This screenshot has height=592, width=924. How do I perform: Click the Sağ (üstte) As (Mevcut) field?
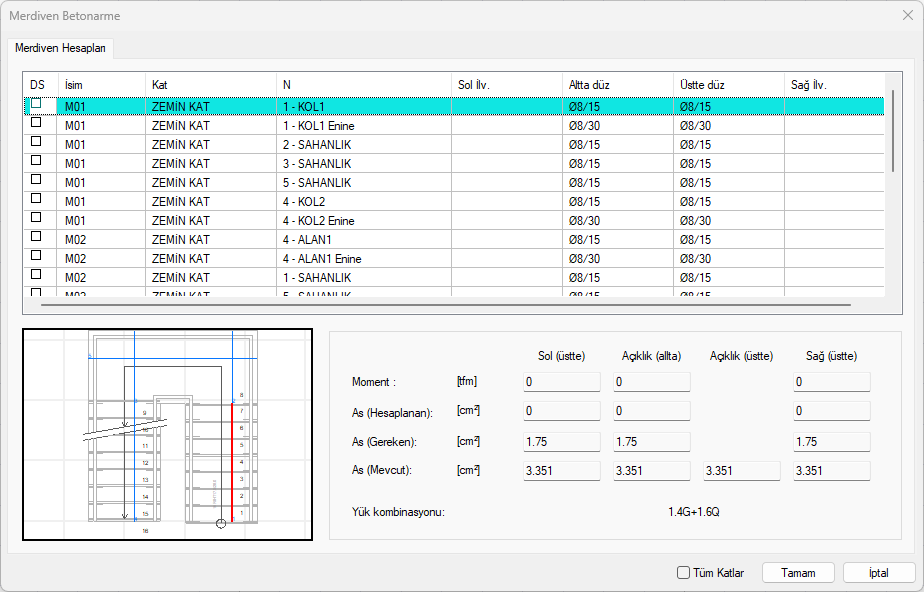[832, 471]
